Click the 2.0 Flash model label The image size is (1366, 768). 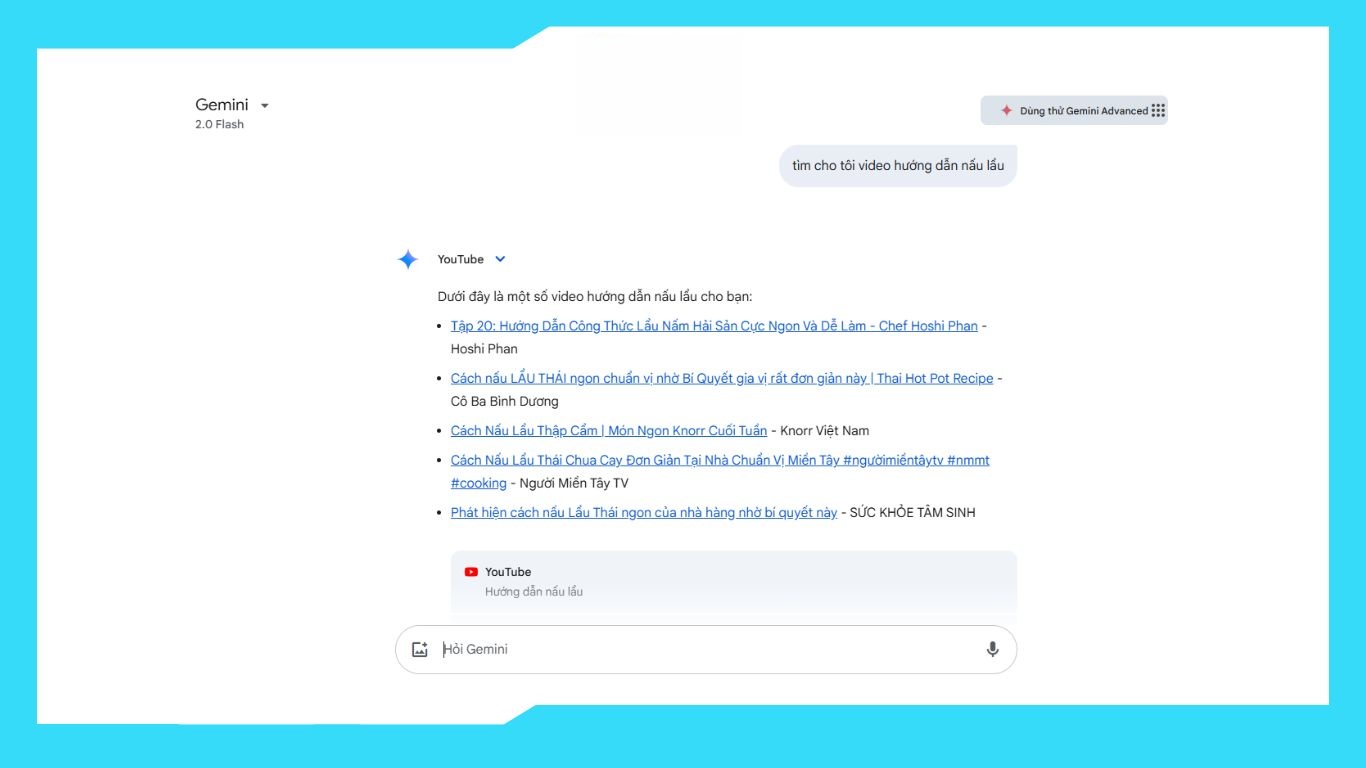point(219,124)
